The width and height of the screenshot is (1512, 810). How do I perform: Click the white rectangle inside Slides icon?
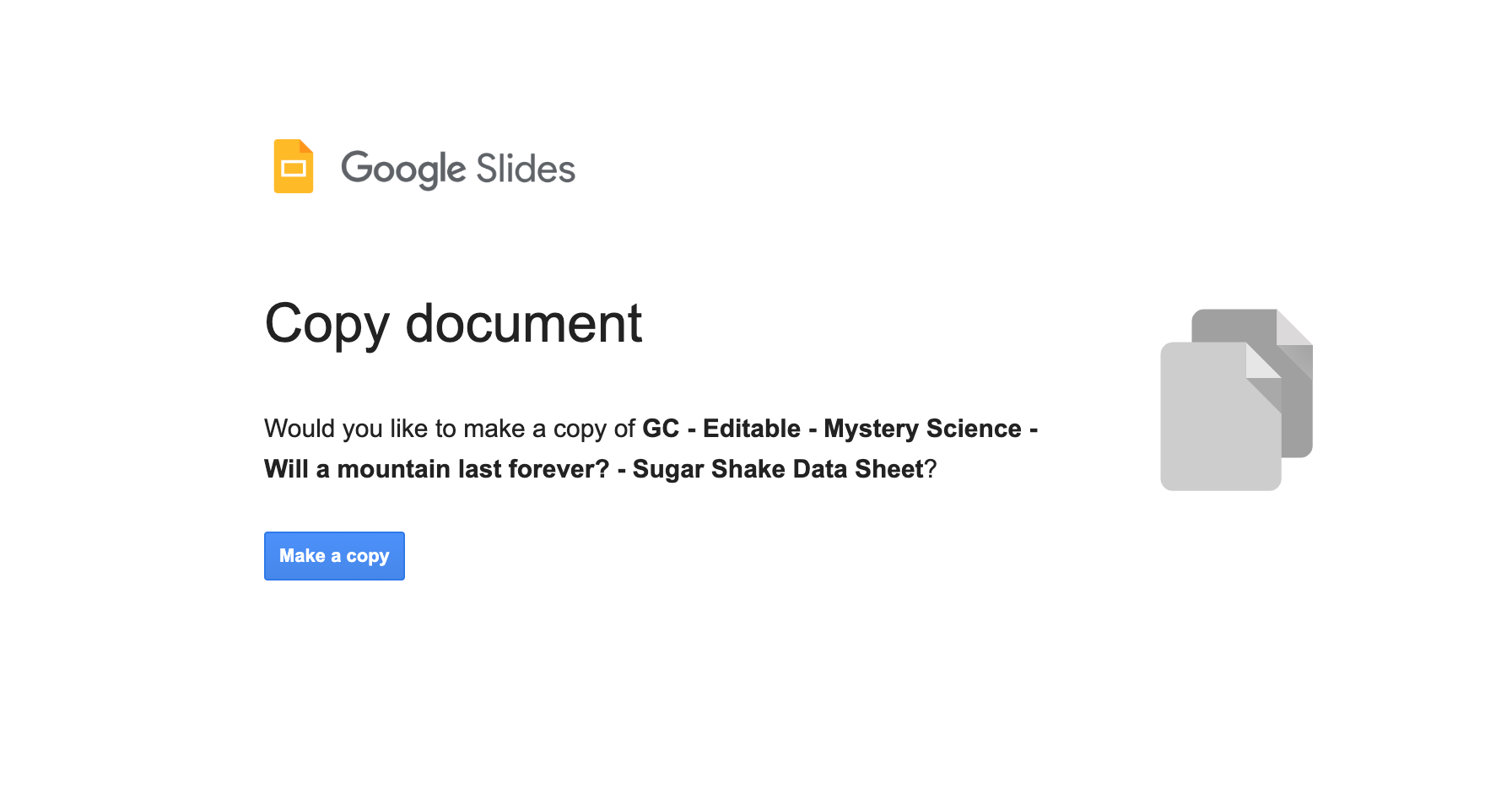(x=294, y=169)
